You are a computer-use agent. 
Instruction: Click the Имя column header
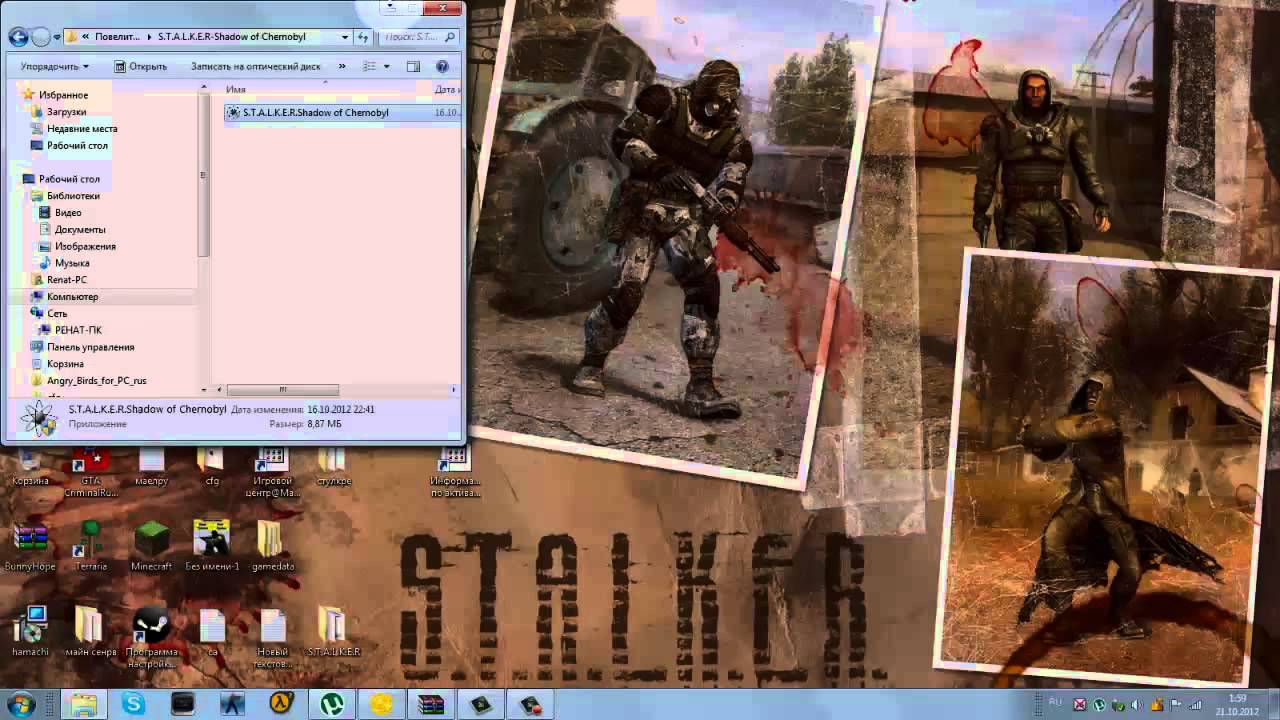(x=236, y=90)
